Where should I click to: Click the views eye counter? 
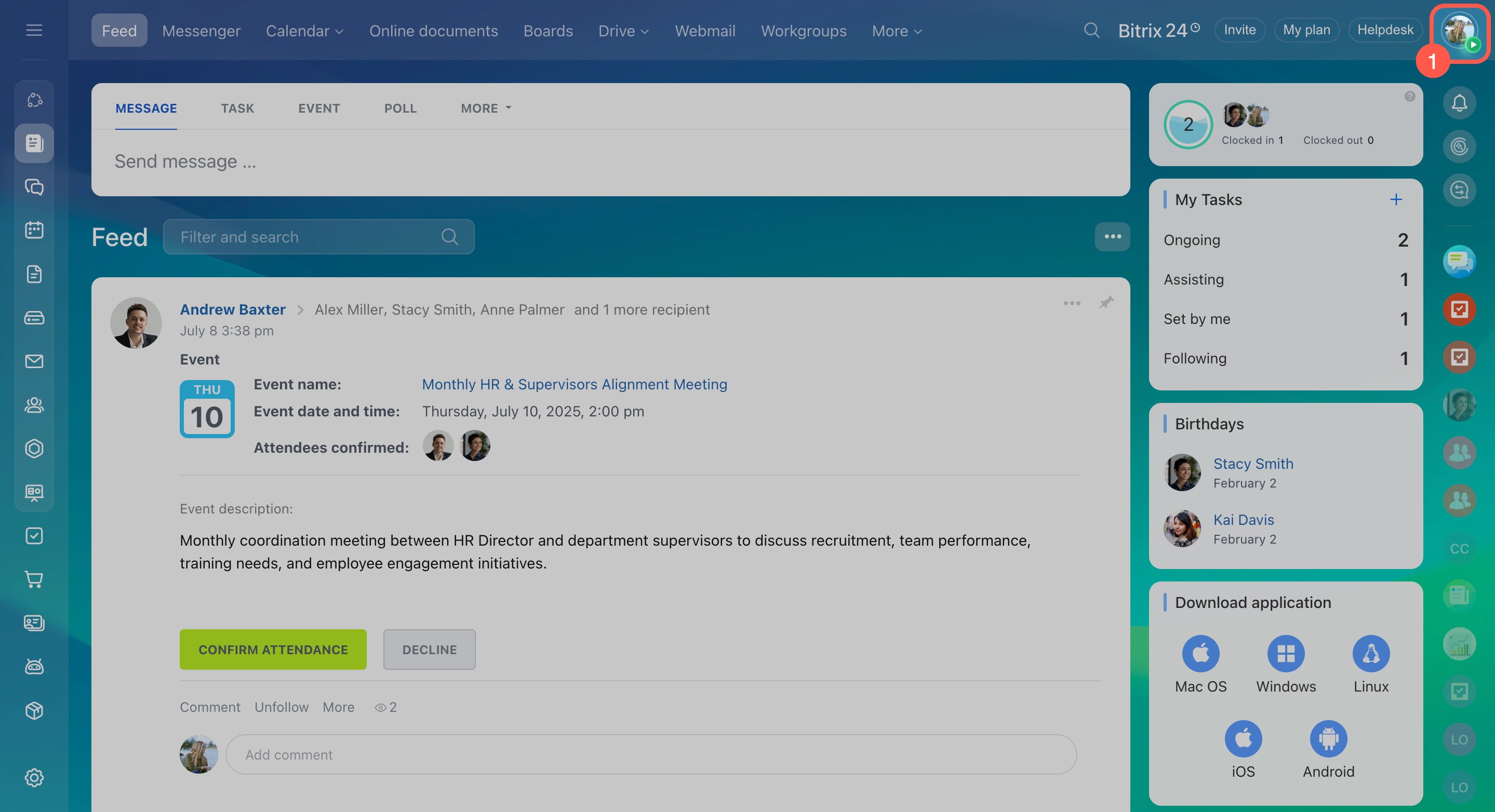point(385,707)
